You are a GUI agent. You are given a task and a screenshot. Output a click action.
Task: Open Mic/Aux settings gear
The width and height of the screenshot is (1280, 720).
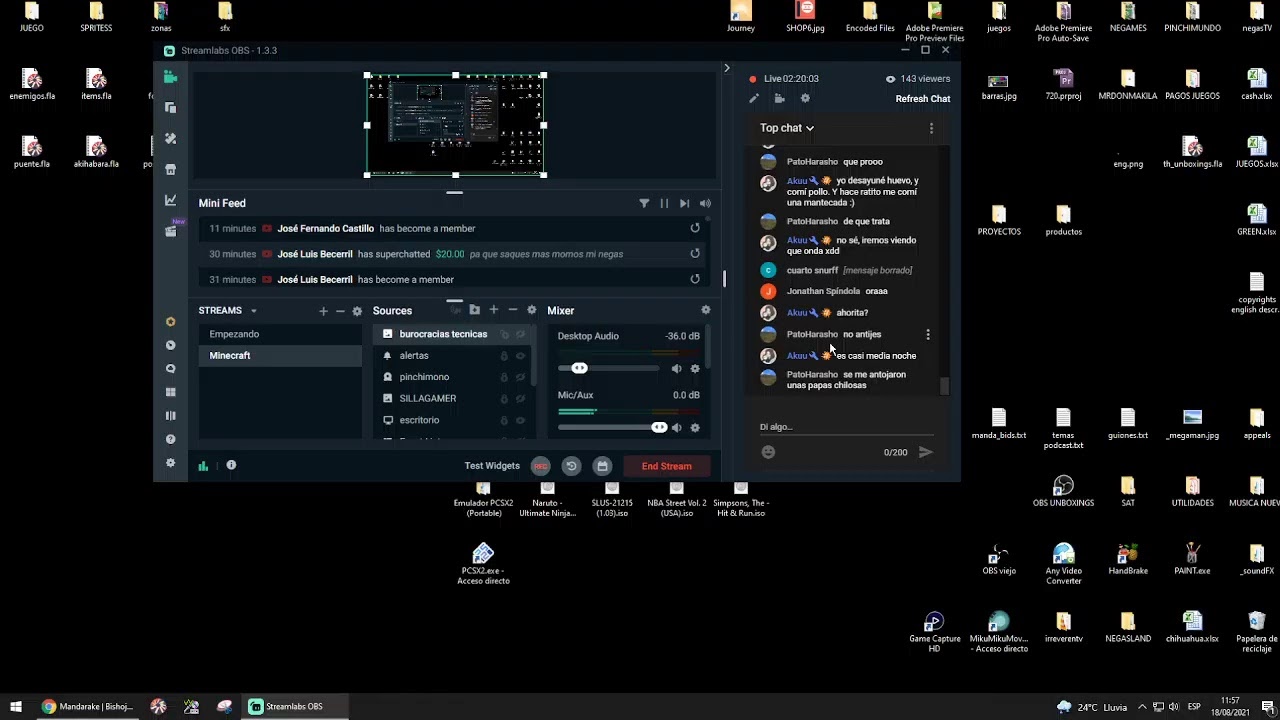click(695, 427)
